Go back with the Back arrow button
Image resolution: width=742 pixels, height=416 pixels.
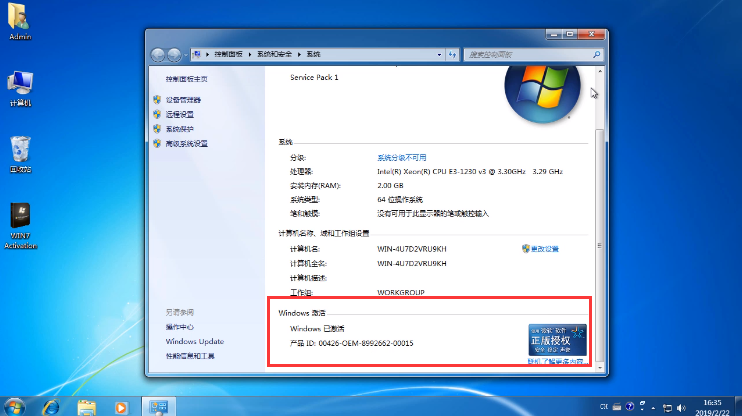(x=158, y=55)
